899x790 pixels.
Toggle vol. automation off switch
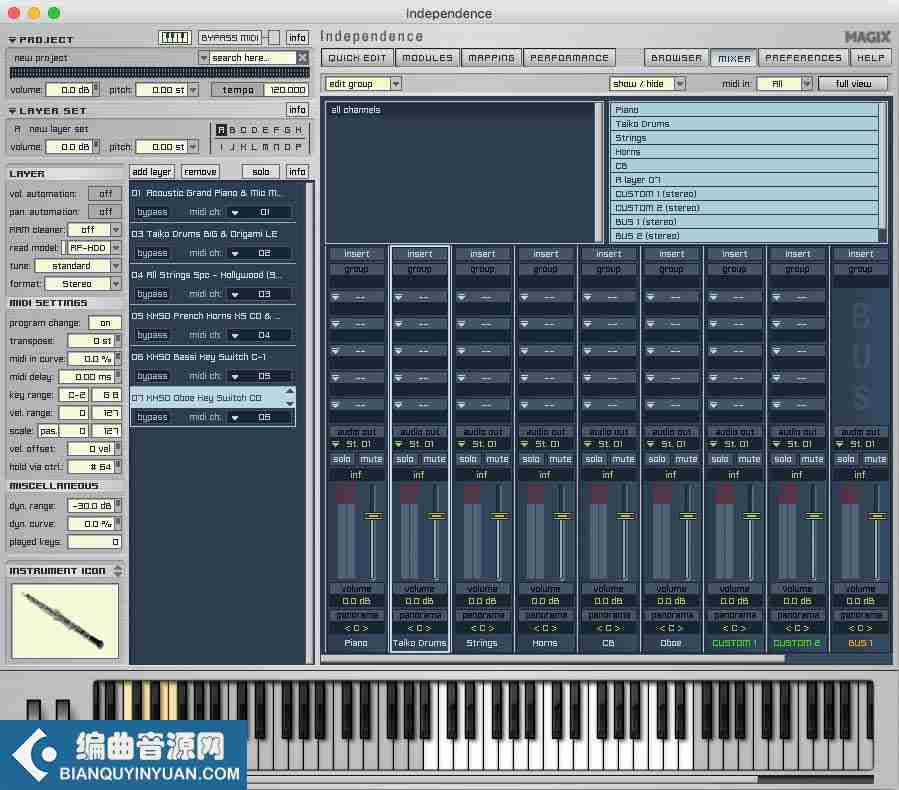[x=105, y=194]
